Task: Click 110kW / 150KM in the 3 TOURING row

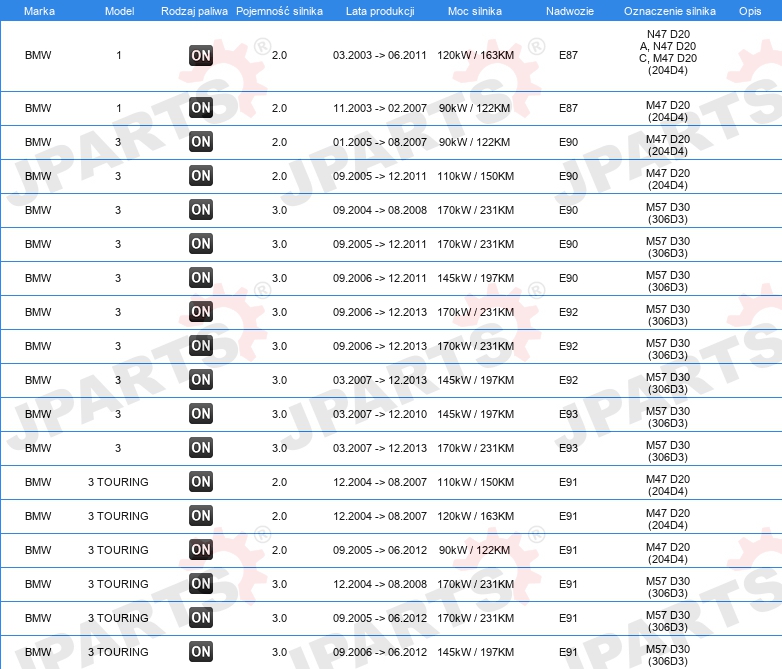Action: 475,482
